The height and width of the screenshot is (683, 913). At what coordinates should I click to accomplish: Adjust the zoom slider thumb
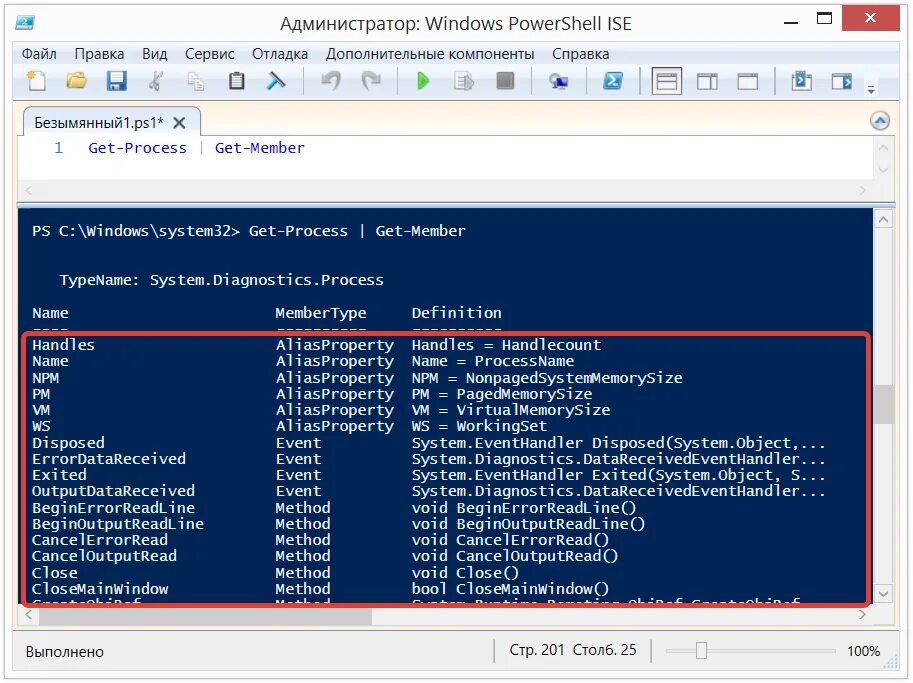click(701, 650)
